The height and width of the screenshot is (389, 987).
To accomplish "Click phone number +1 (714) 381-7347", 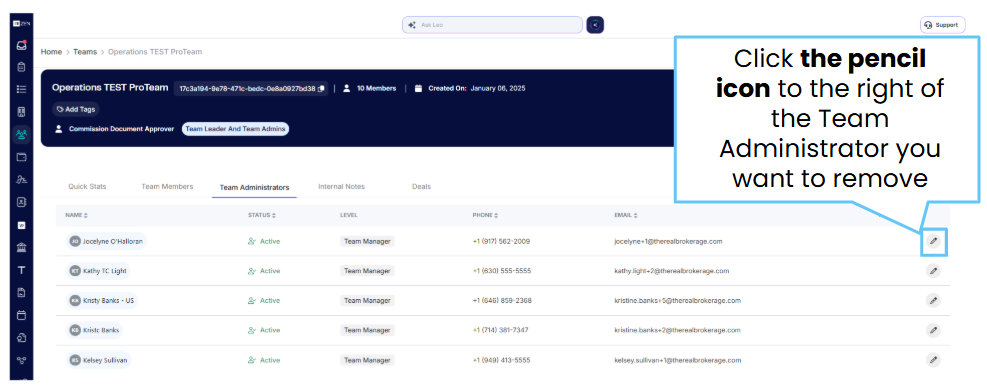I will point(500,330).
